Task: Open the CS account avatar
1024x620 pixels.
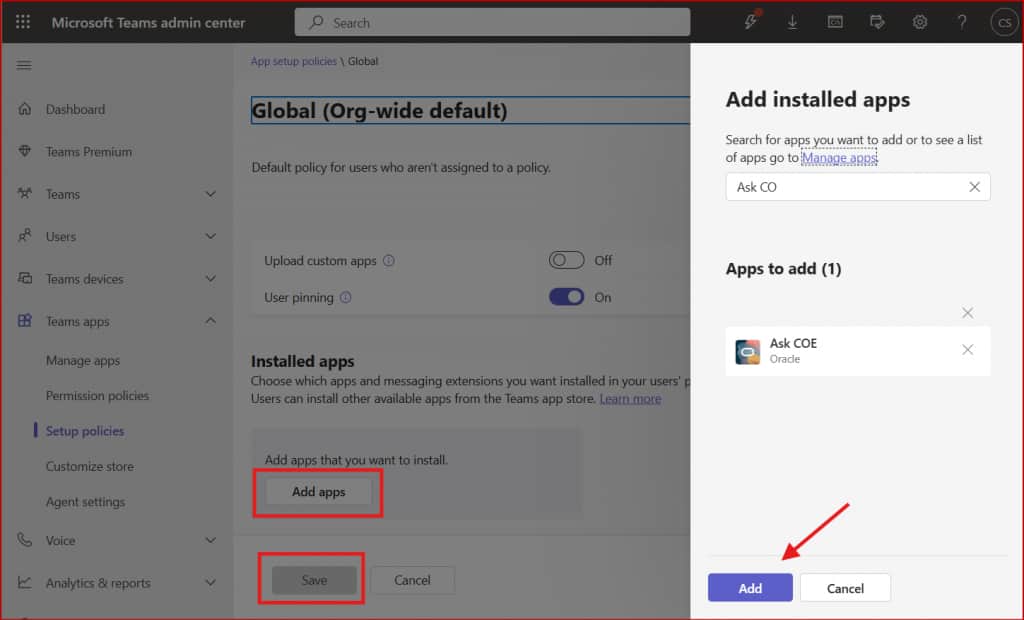Action: (x=1004, y=22)
